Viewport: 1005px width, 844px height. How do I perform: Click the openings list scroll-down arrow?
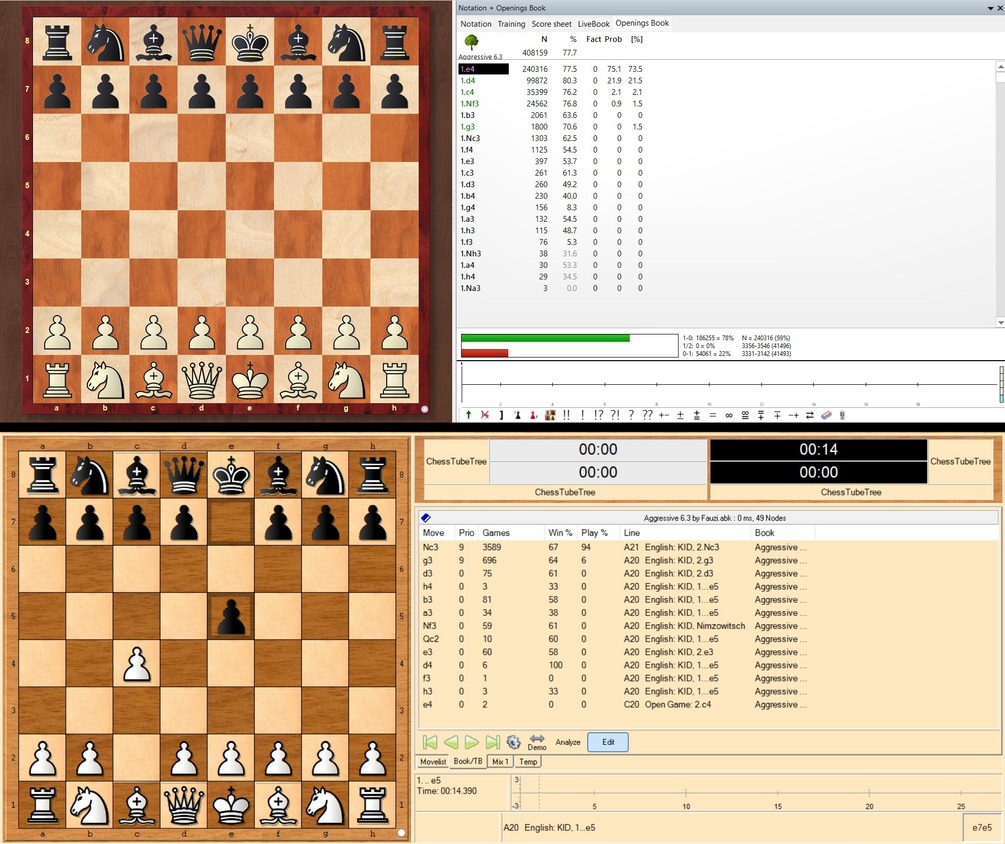click(x=1000, y=322)
